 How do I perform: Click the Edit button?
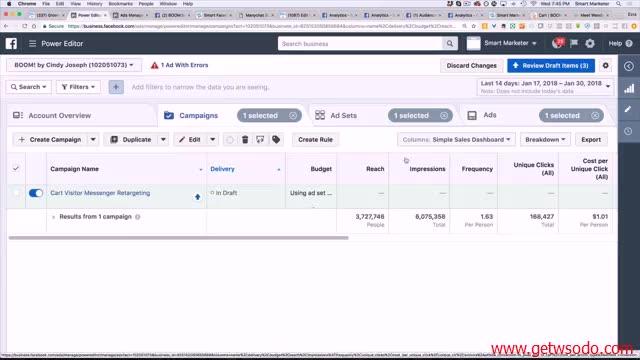pyautogui.click(x=191, y=140)
